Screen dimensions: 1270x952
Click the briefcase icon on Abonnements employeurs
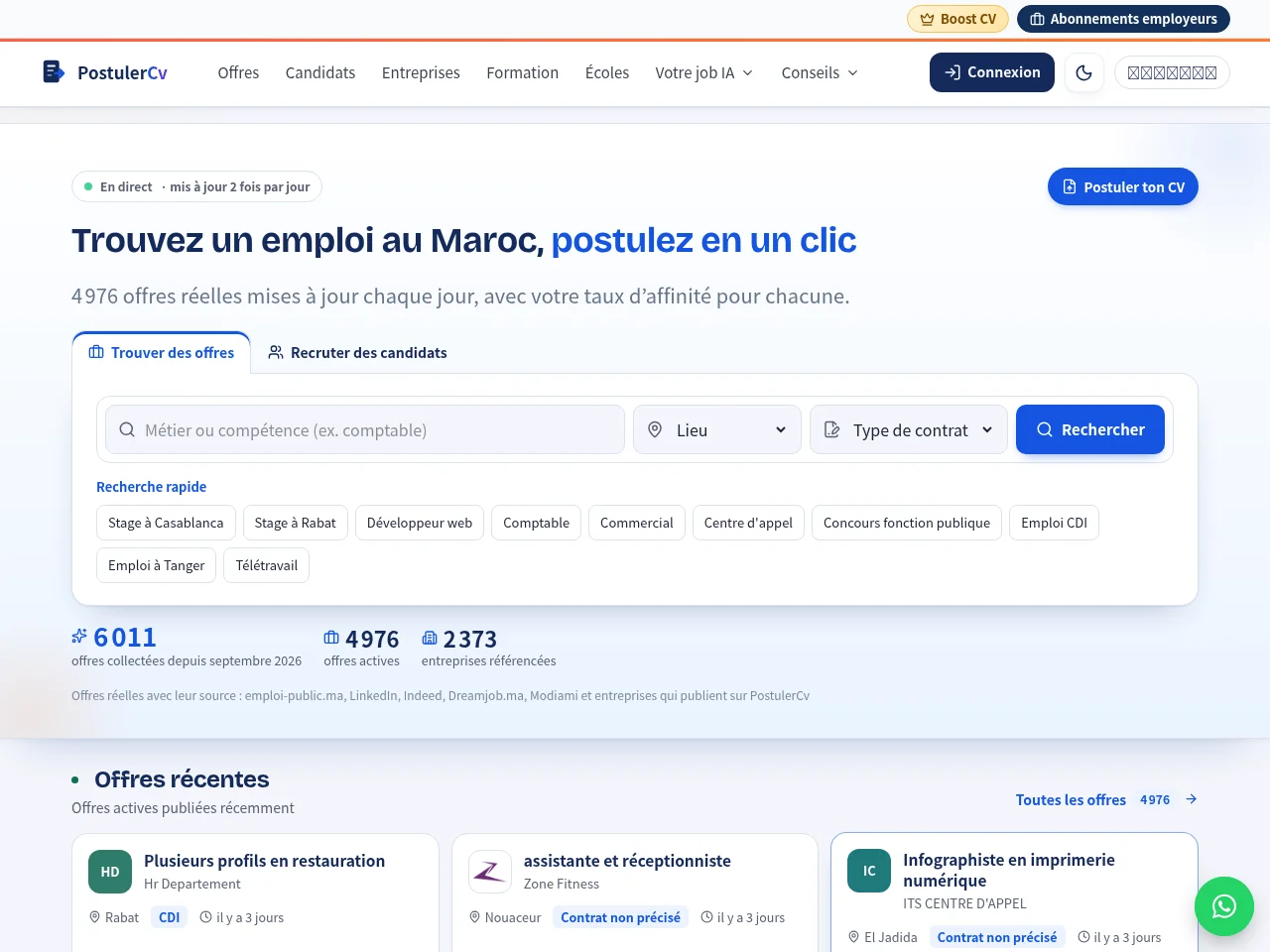(x=1037, y=19)
